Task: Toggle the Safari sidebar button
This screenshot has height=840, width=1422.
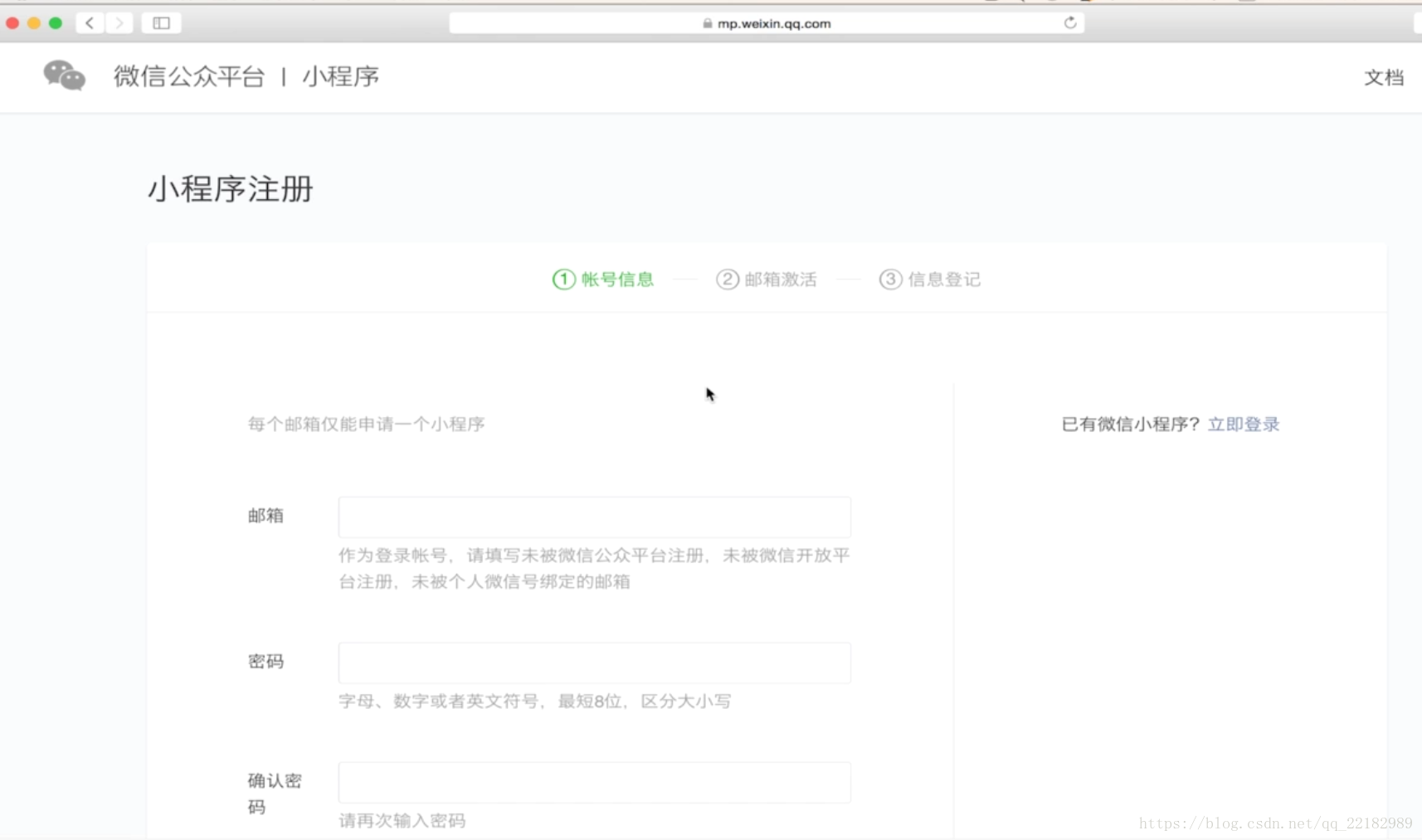Action: (x=162, y=23)
